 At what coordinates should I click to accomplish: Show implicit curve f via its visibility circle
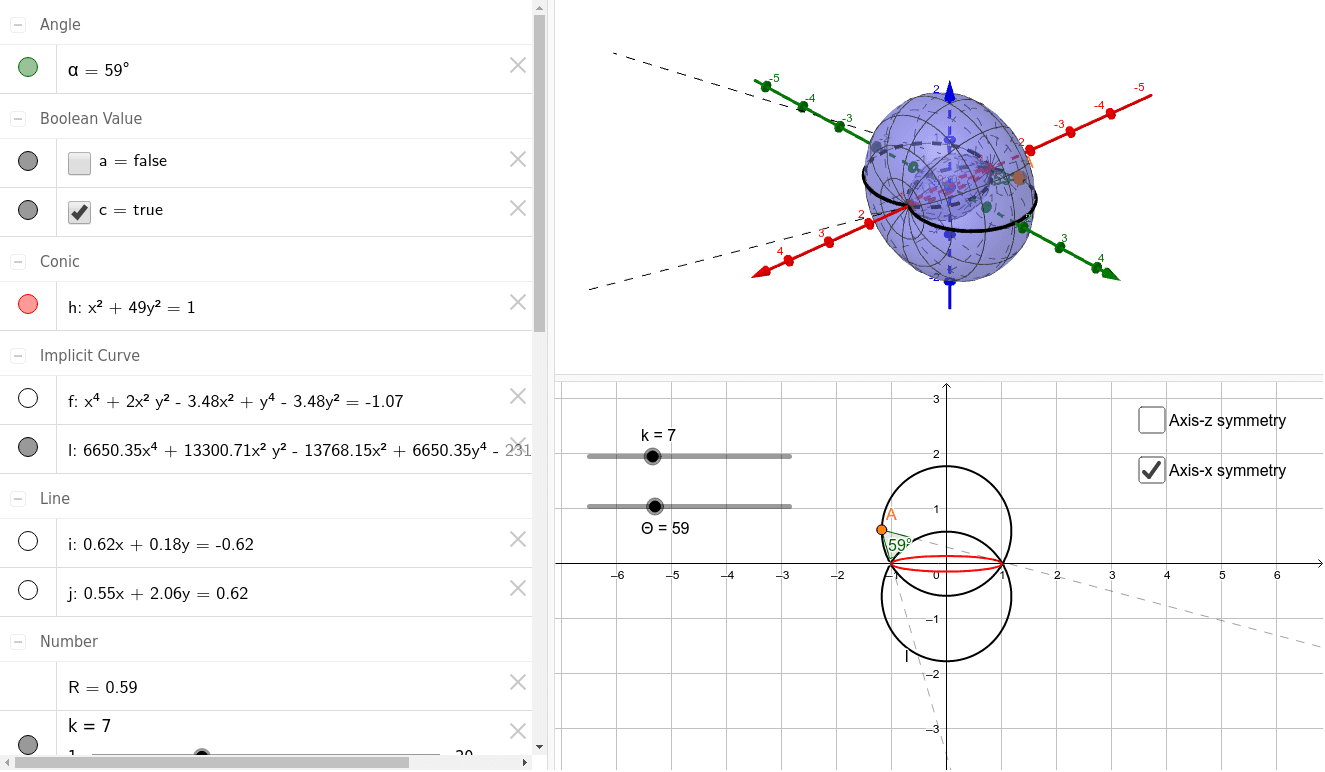coord(28,398)
